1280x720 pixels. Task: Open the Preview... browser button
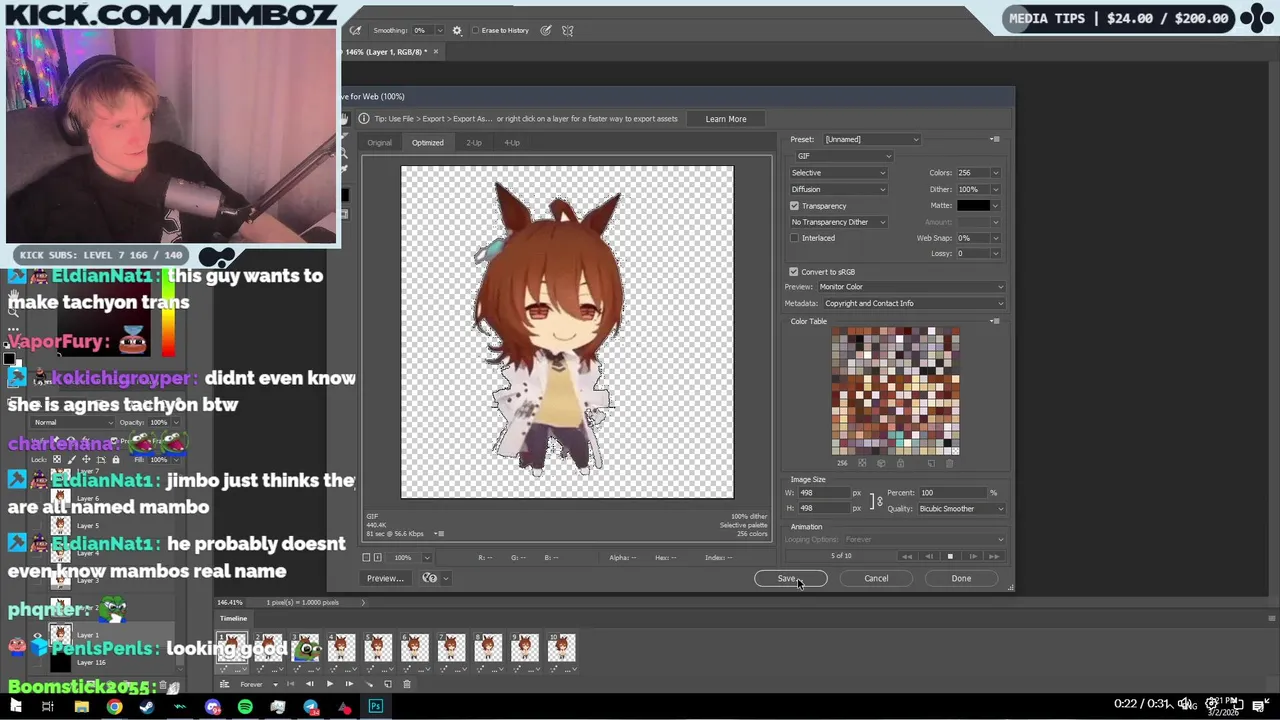pyautogui.click(x=385, y=578)
